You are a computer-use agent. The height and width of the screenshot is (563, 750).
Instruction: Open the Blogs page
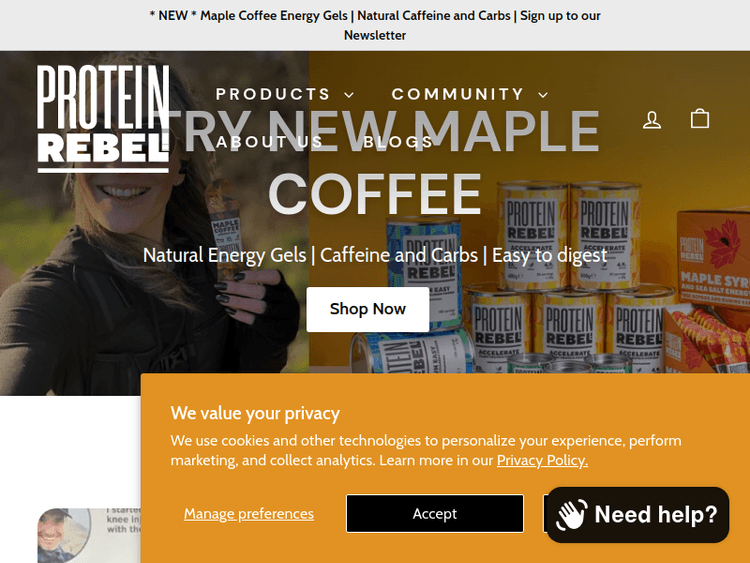click(x=398, y=142)
